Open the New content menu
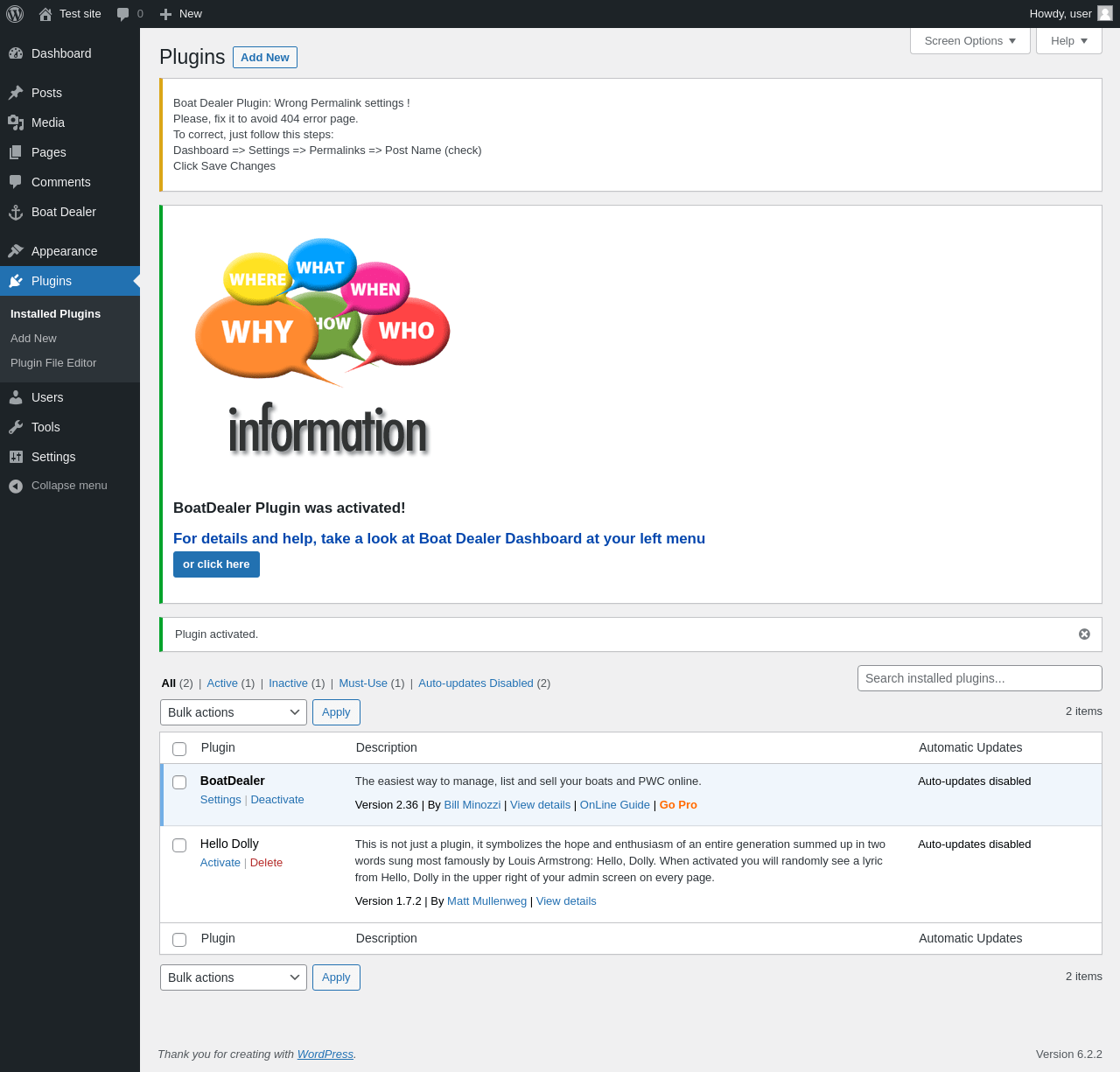The image size is (1120, 1072). click(x=181, y=14)
